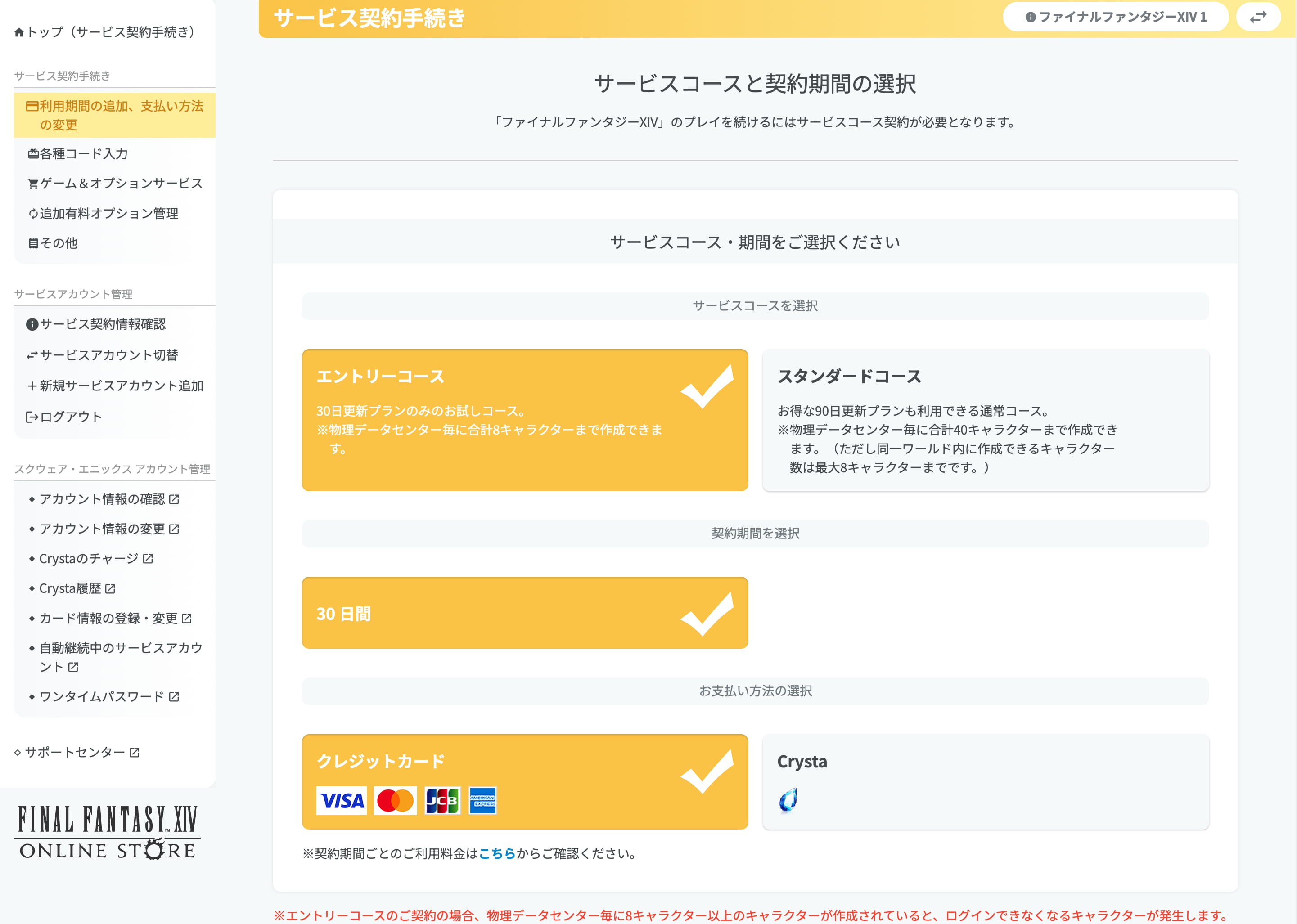Select the エントリーコース option card
Screen dimensions: 1297x924
click(x=525, y=421)
